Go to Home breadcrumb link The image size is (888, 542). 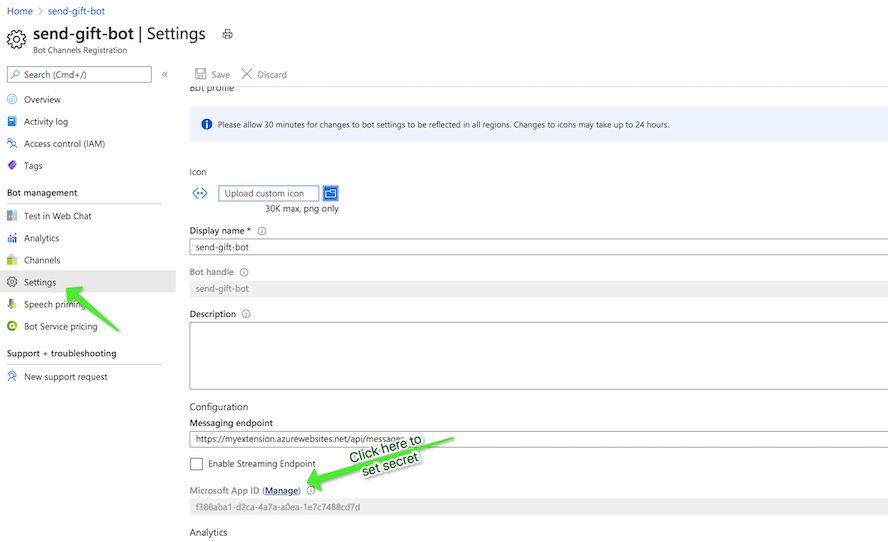click(x=20, y=11)
